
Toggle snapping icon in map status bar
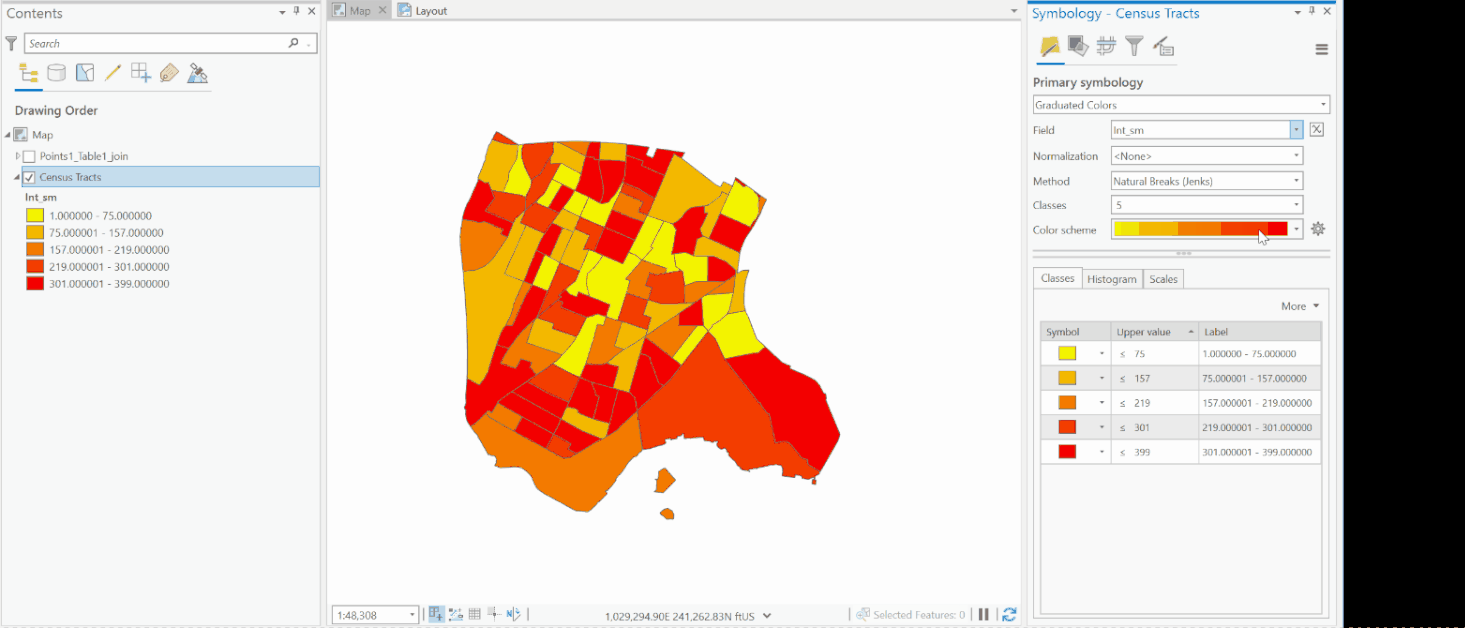[437, 614]
